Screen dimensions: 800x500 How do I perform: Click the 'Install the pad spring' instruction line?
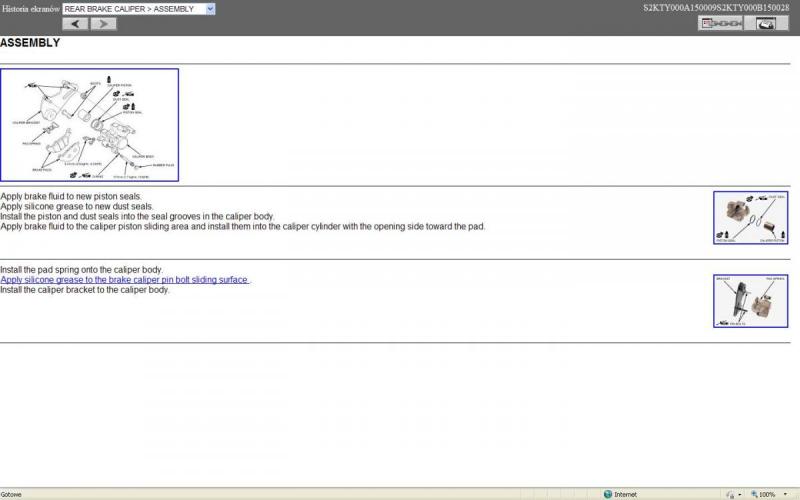[81, 270]
